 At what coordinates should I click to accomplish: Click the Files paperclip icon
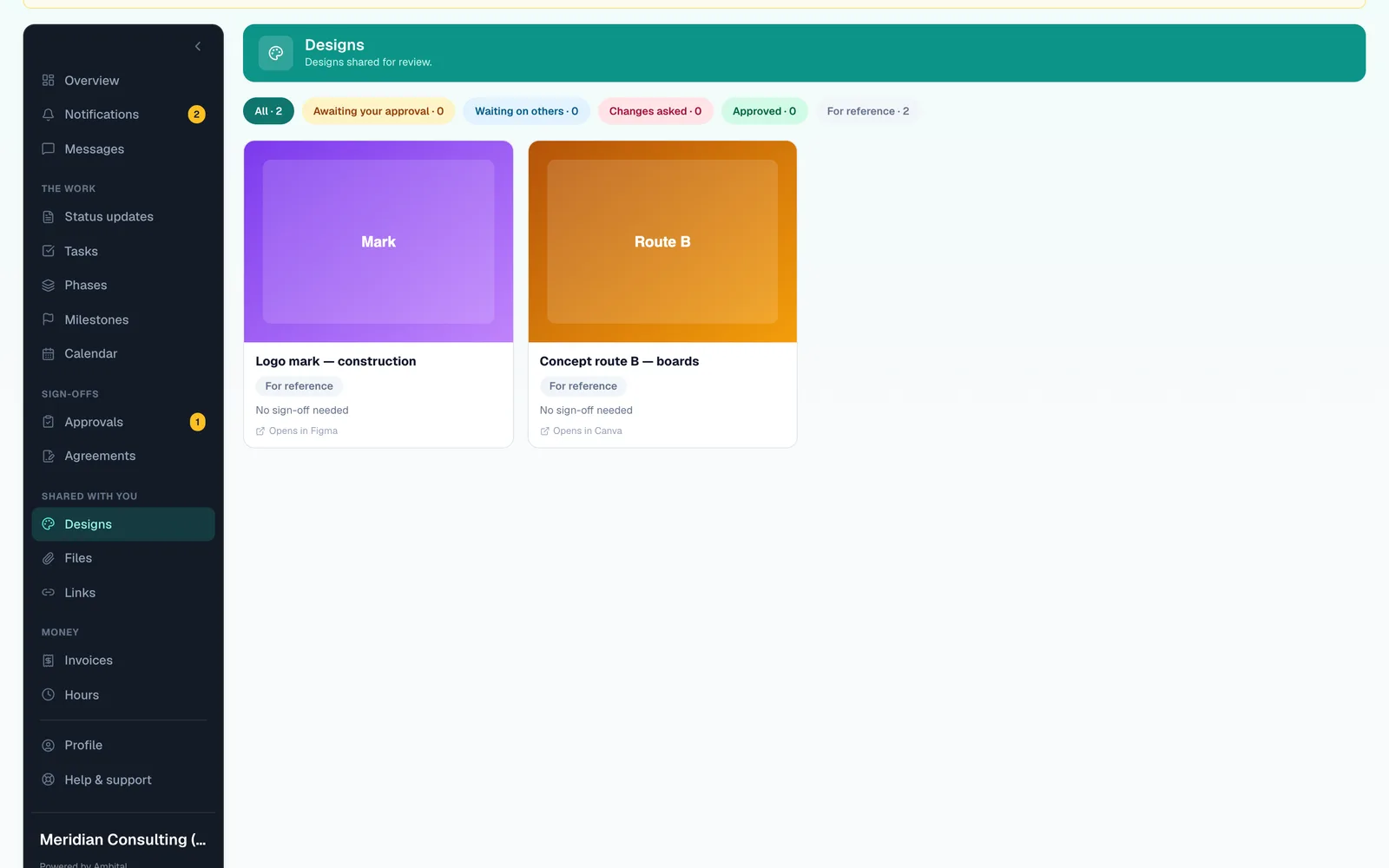pos(49,559)
